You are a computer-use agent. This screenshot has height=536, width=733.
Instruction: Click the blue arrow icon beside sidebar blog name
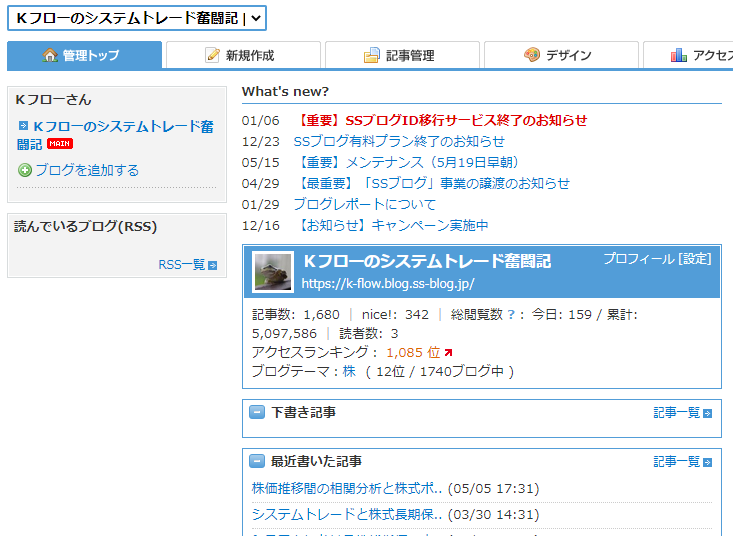pyautogui.click(x=23, y=125)
